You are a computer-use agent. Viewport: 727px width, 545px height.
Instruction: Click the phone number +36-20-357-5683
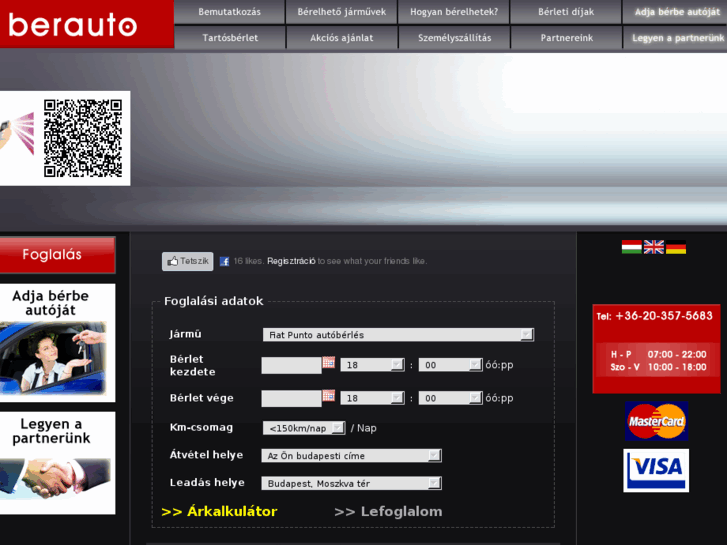(x=663, y=316)
